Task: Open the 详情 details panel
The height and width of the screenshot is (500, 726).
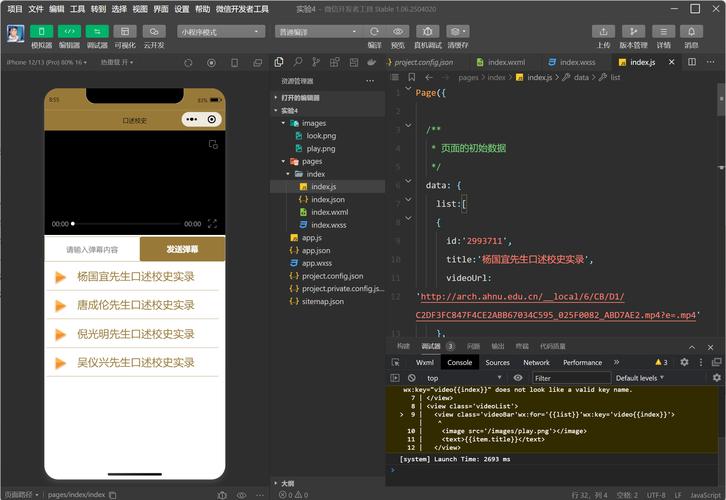Action: (x=663, y=31)
